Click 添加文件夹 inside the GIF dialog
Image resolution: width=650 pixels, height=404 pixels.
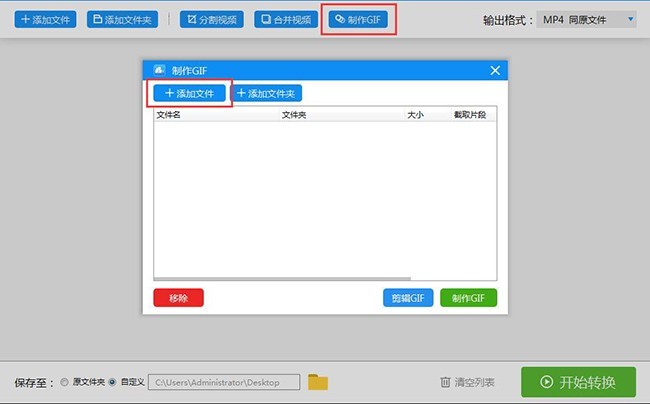tap(266, 93)
